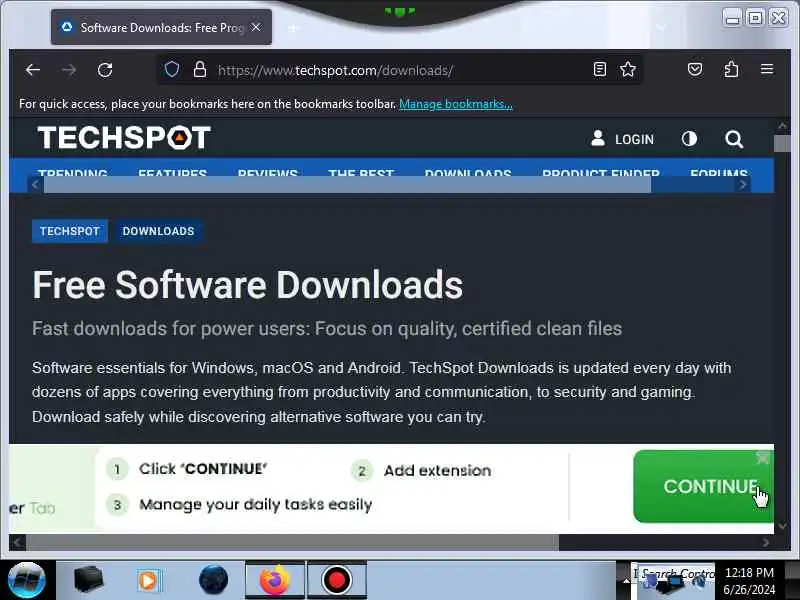Open the REVIEWS nav item

click(x=267, y=172)
